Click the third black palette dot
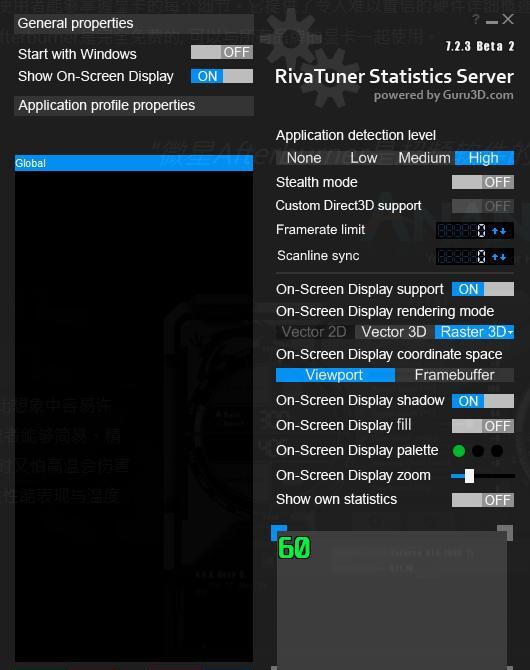The height and width of the screenshot is (670, 530). click(x=497, y=451)
